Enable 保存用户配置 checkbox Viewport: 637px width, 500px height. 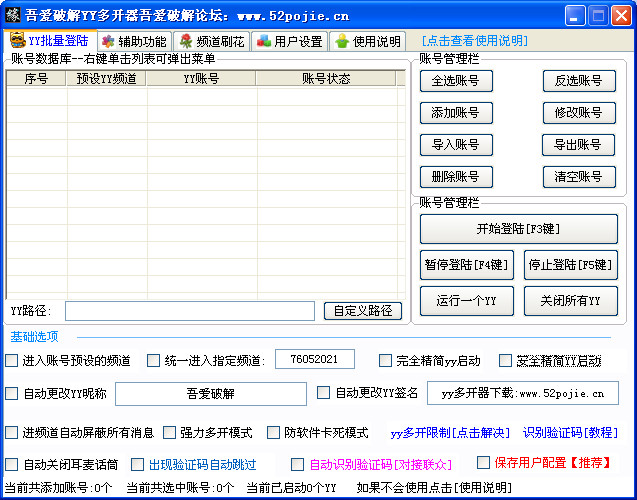click(483, 463)
